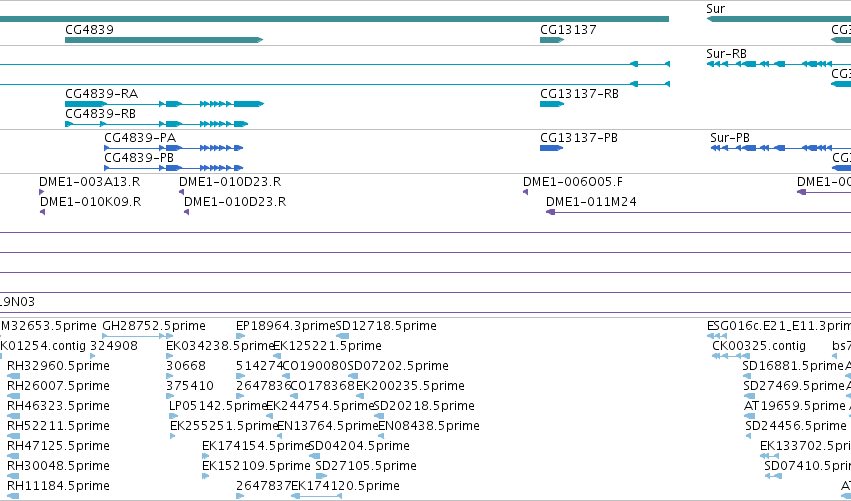Click the CG13137-RB transcript label

[579, 94]
